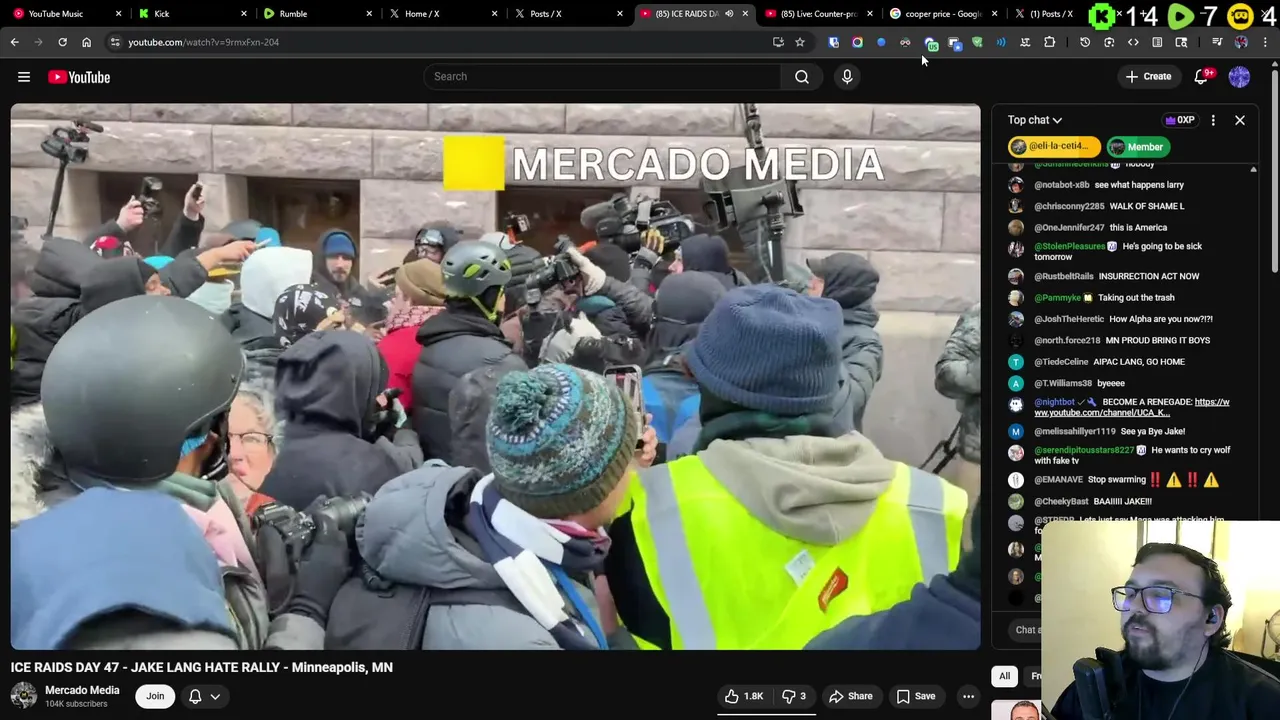Click chat message 'Taking out the trash'
Image resolution: width=1280 pixels, height=720 pixels.
[1136, 297]
